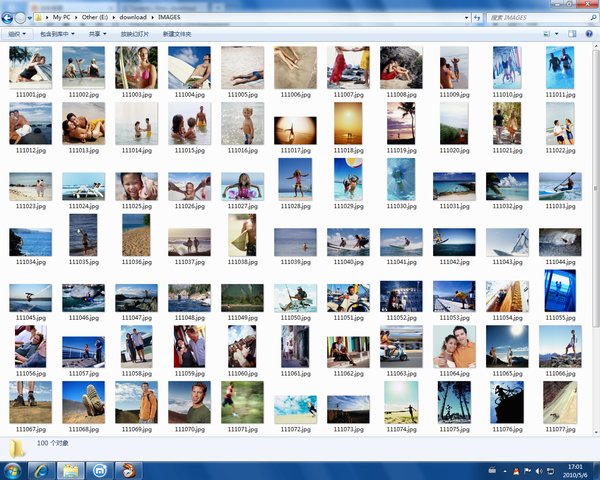Click the Action Center flag tray icon
This screenshot has width=600, height=480.
(527, 471)
